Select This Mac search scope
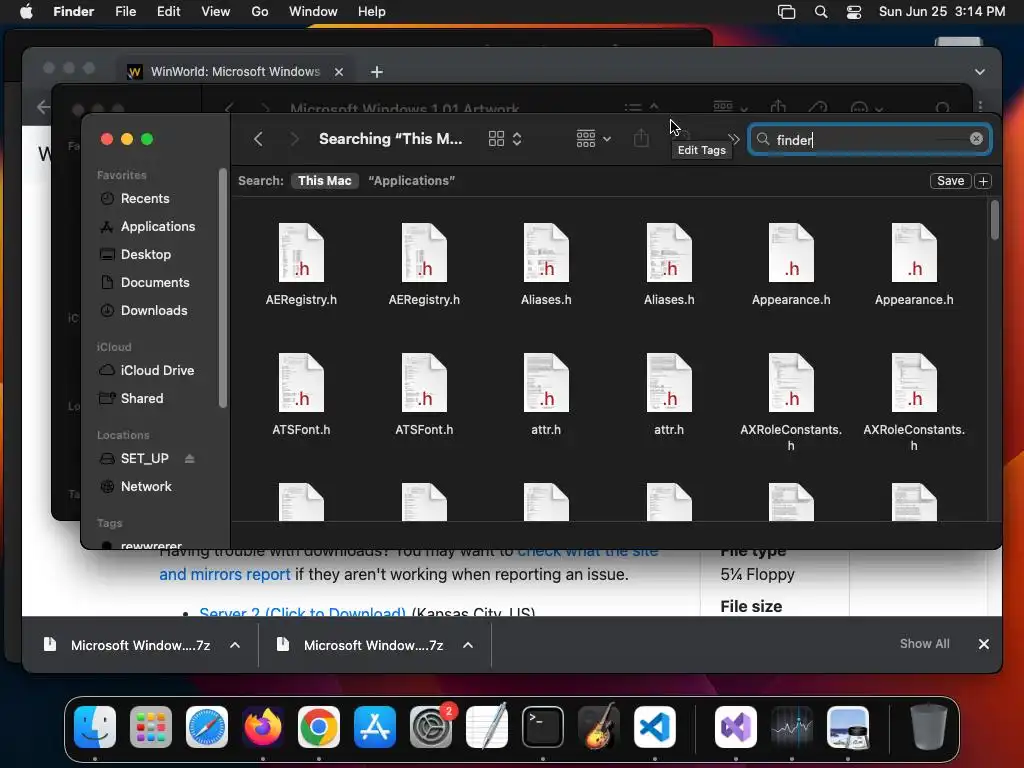Viewport: 1024px width, 768px height. (325, 181)
